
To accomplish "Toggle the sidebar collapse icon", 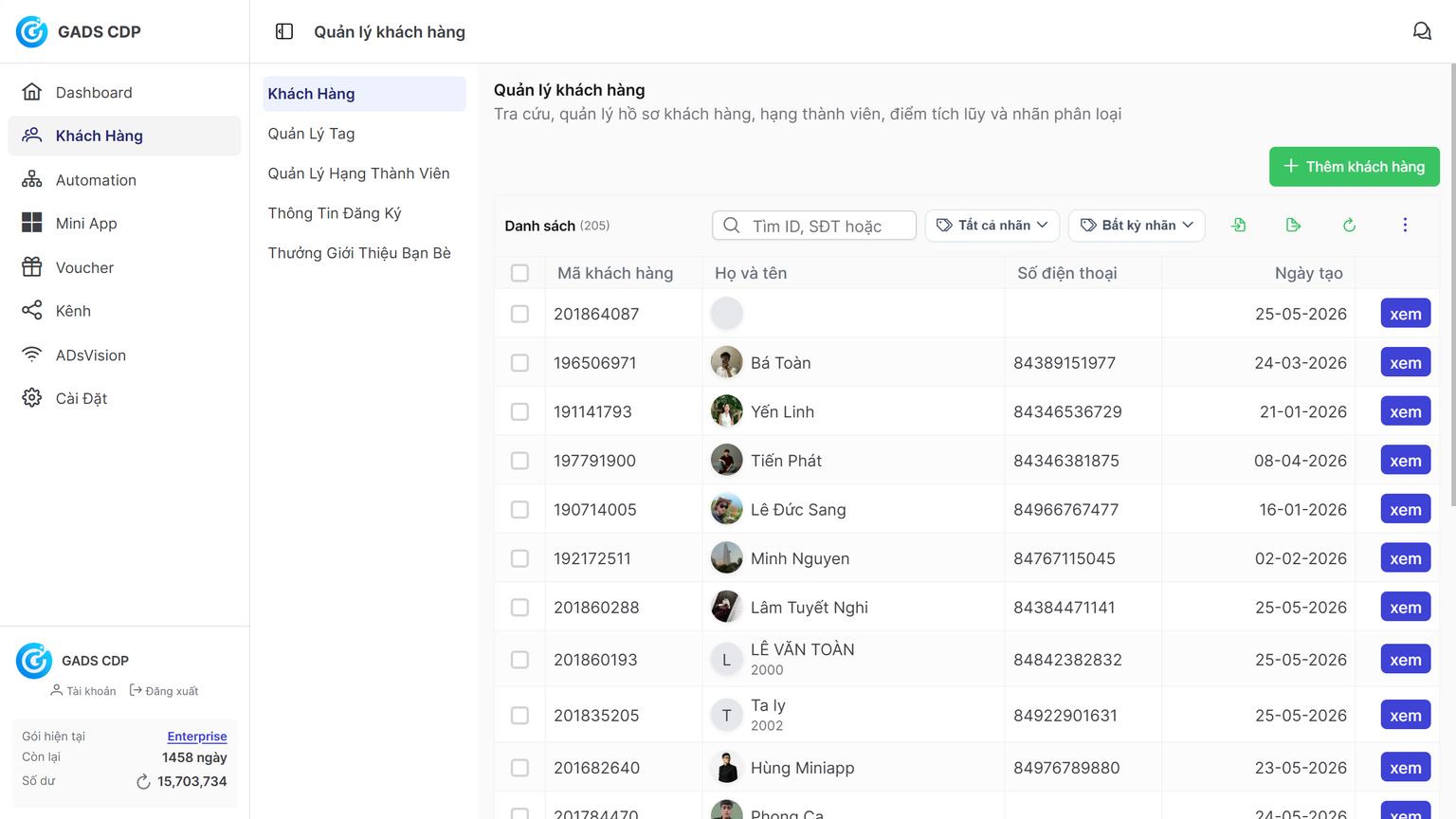I will click(x=284, y=31).
